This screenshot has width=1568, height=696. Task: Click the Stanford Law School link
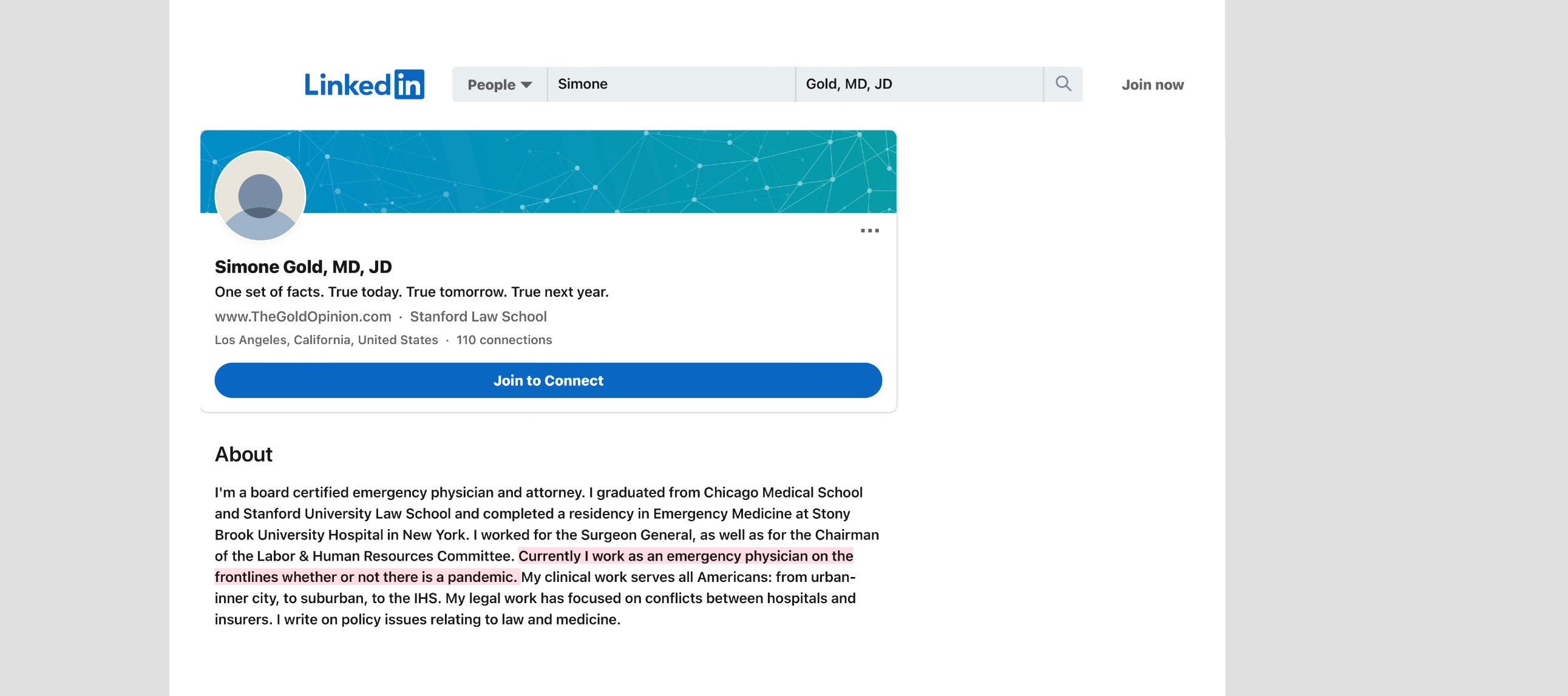pyautogui.click(x=478, y=316)
